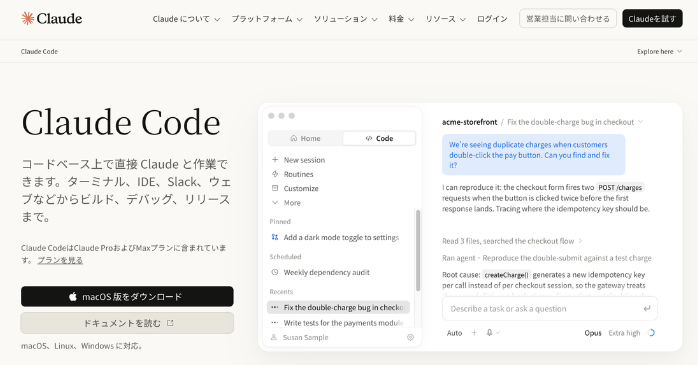Open the ソリューション menu
698x365 pixels.
click(x=345, y=19)
